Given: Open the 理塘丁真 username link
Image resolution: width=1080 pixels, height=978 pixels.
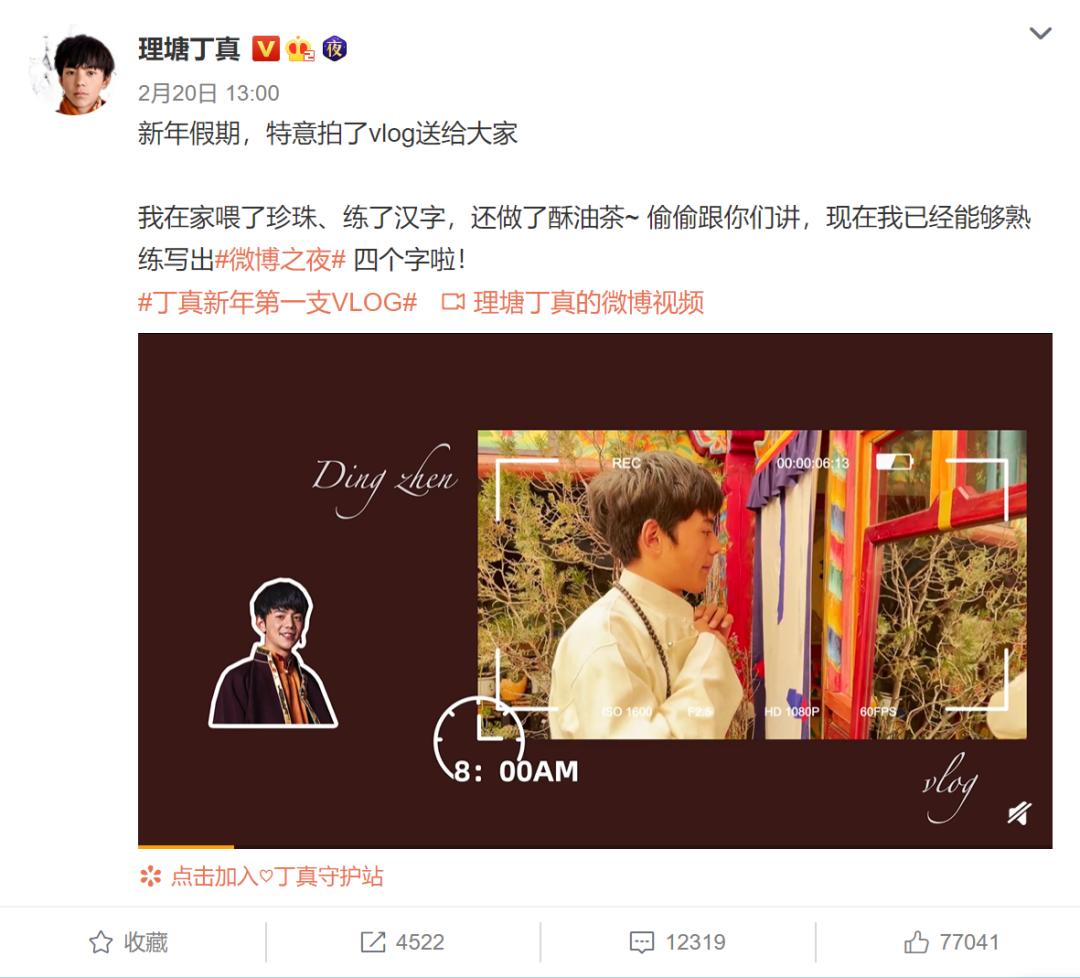Looking at the screenshot, I should pyautogui.click(x=189, y=50).
